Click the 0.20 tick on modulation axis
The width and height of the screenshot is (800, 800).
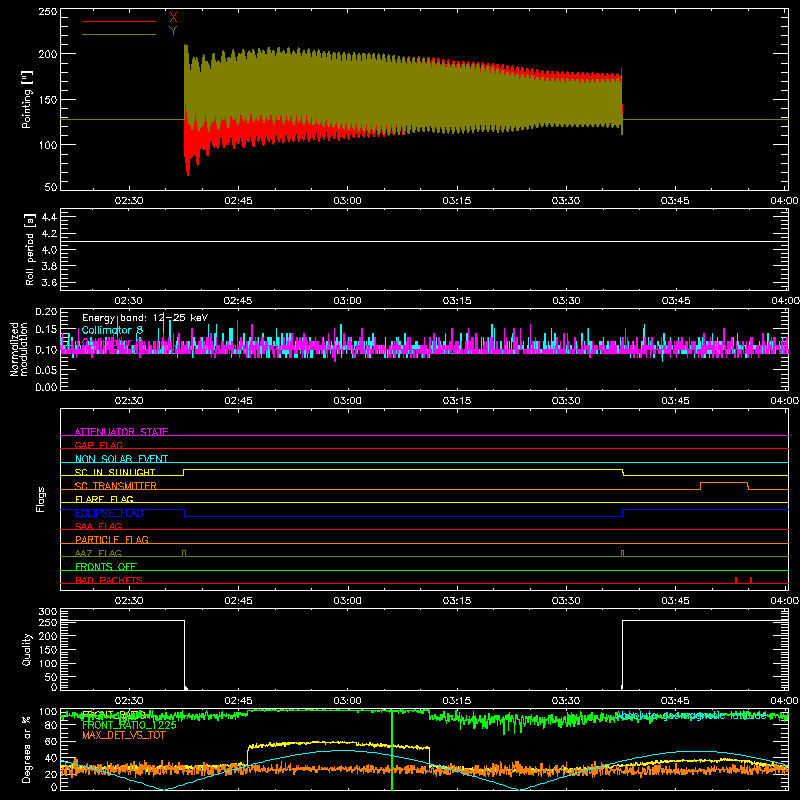(x=46, y=312)
